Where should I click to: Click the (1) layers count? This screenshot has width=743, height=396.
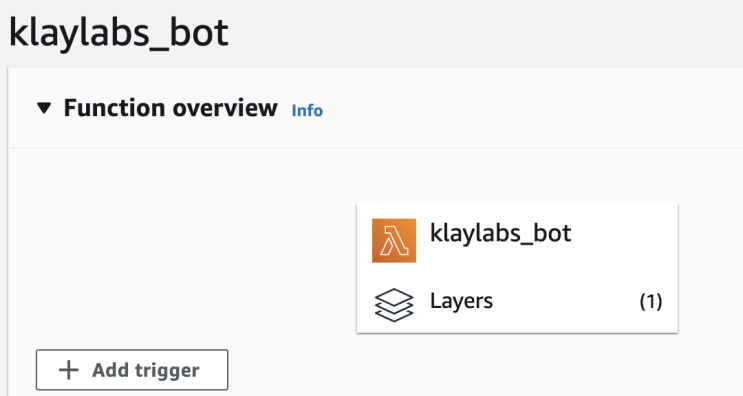tap(651, 301)
